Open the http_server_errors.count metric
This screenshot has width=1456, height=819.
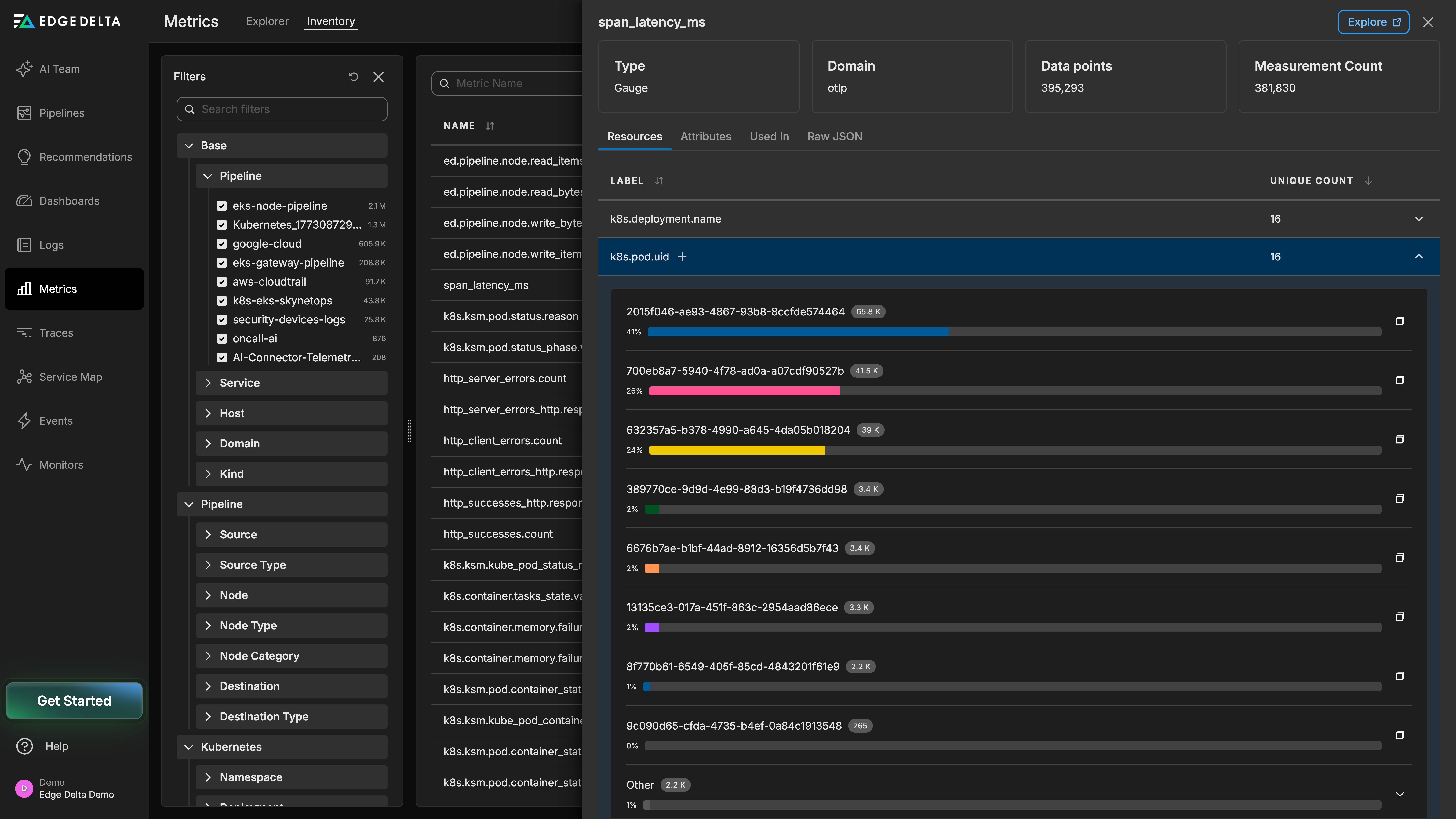point(507,379)
